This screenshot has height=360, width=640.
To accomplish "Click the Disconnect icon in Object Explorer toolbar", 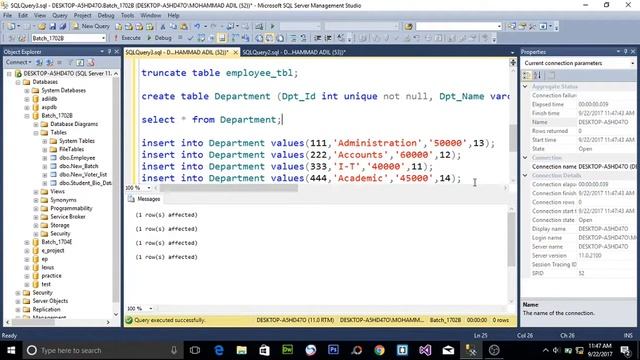I will point(50,62).
